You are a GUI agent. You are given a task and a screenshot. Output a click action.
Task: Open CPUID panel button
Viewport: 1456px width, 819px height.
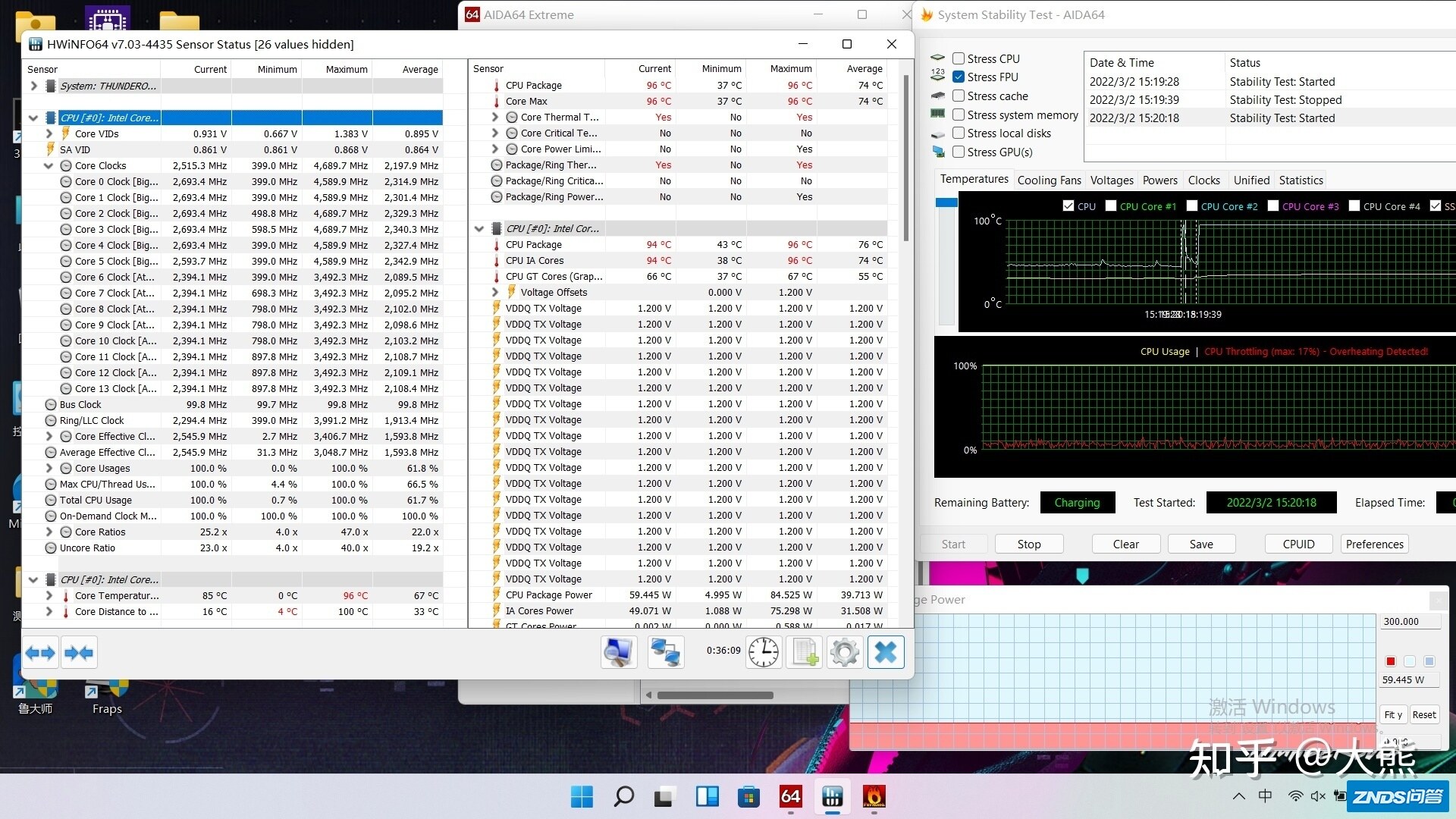click(1299, 544)
